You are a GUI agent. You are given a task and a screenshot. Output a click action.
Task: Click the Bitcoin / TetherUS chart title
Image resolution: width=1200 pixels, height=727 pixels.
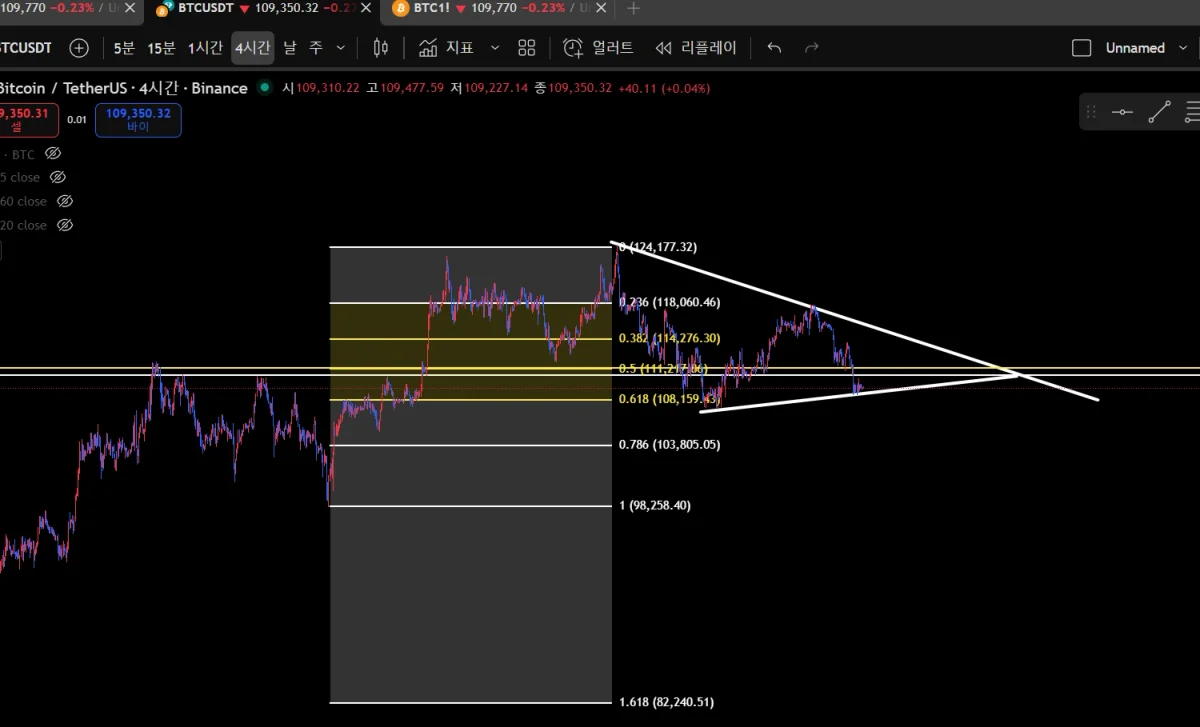point(124,88)
